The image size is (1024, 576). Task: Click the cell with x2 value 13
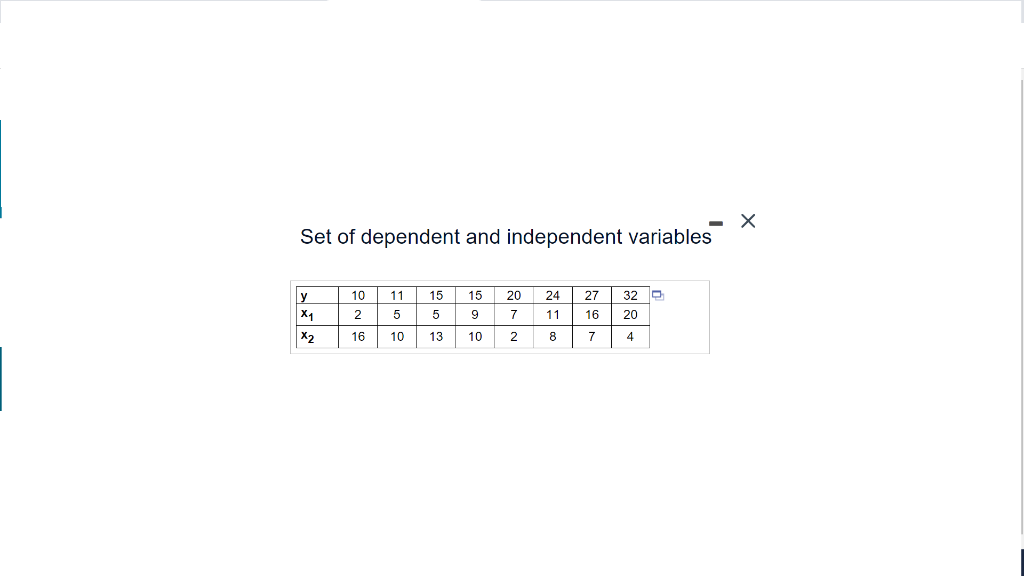pos(435,337)
